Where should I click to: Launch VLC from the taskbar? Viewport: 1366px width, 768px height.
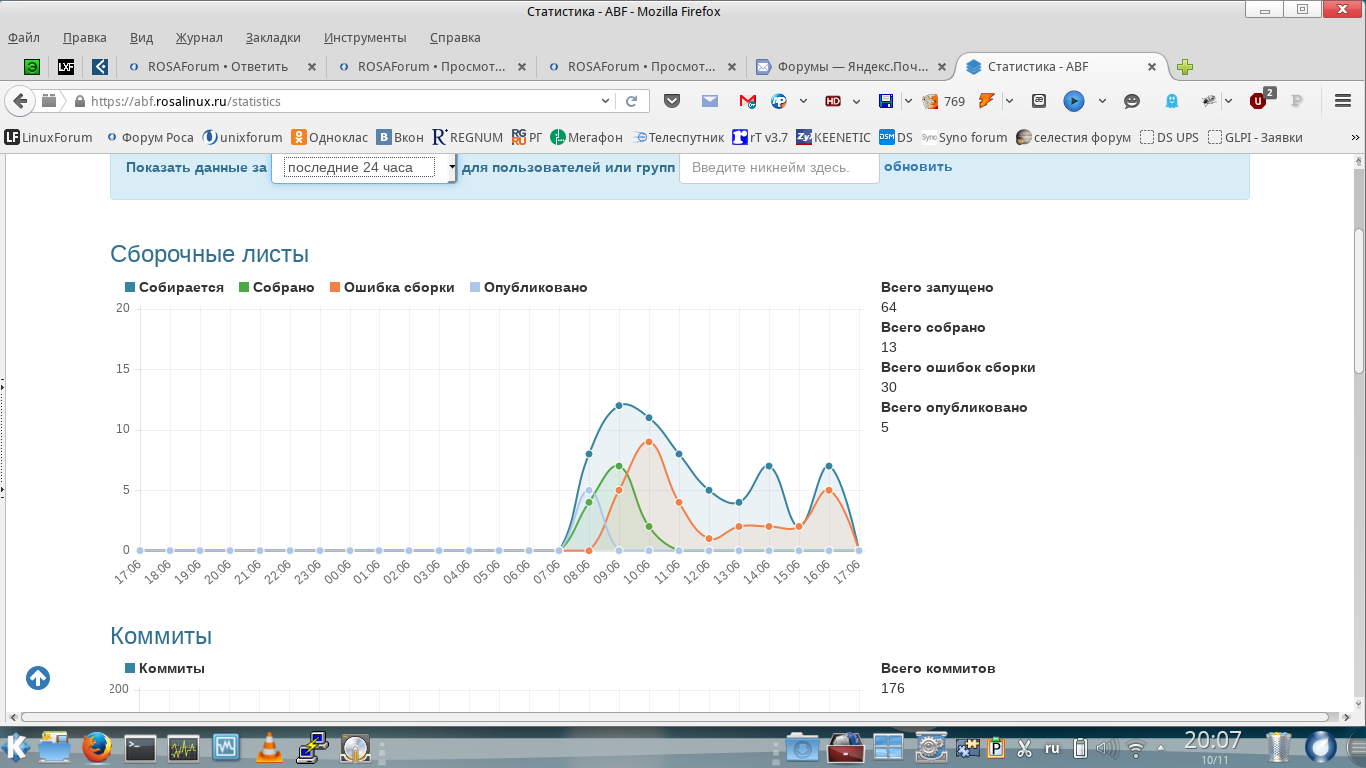(x=268, y=747)
